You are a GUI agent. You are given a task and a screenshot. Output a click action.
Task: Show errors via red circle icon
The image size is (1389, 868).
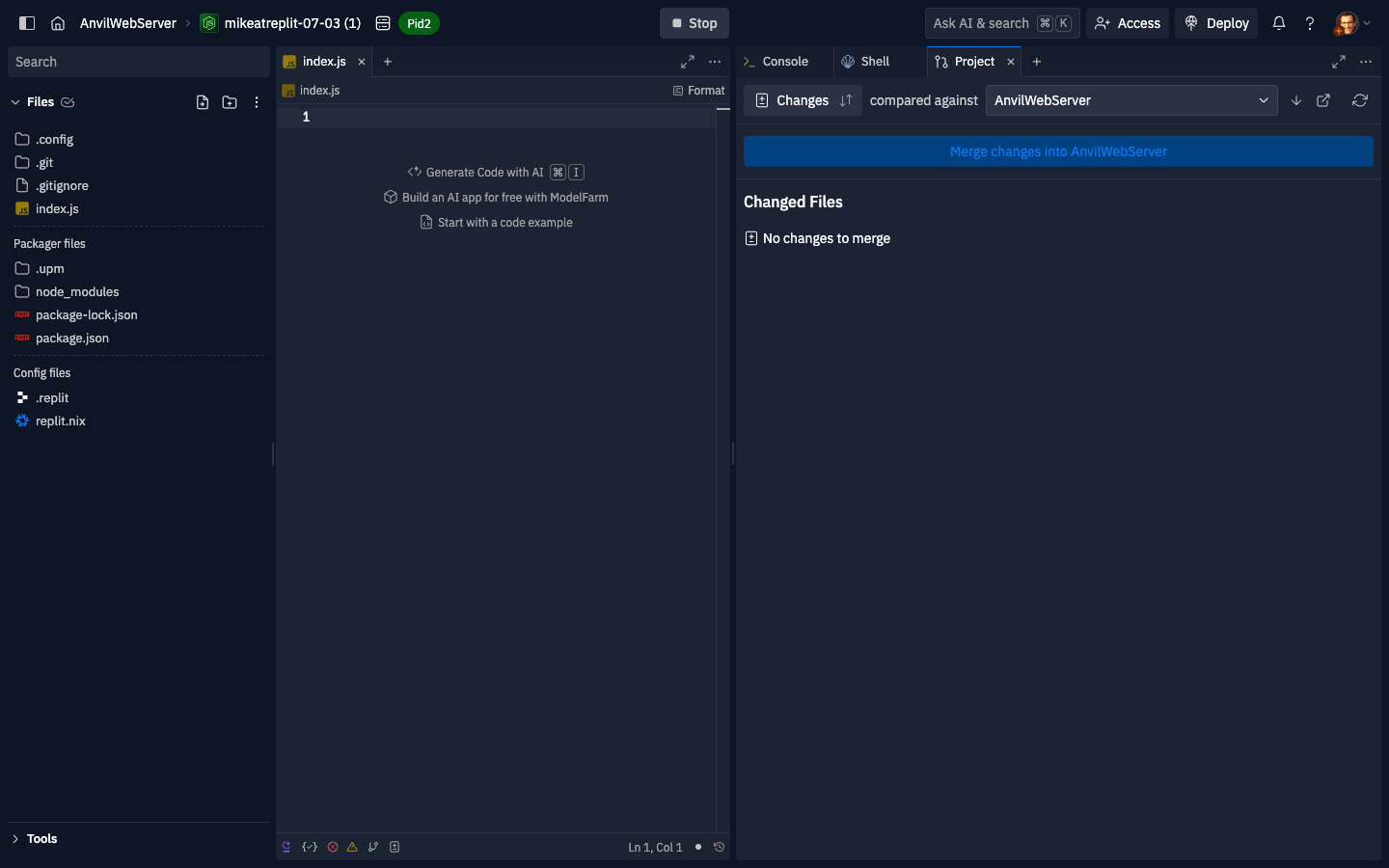click(x=333, y=847)
